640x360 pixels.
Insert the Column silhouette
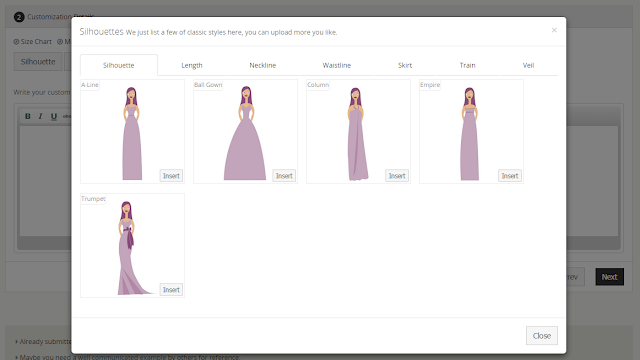(x=397, y=176)
